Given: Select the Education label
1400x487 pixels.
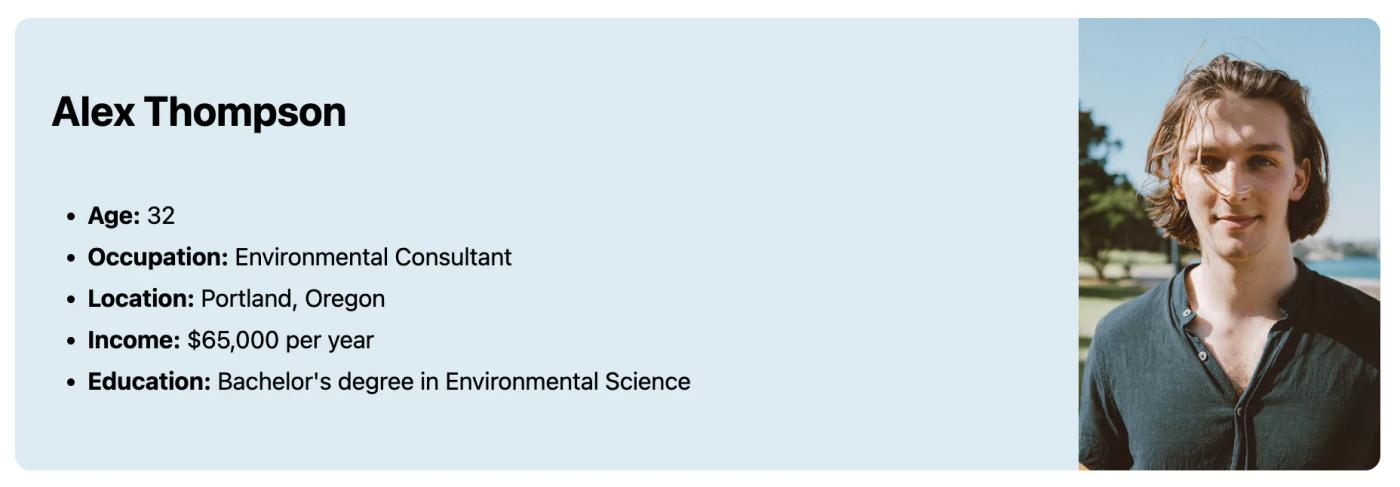Looking at the screenshot, I should [x=150, y=381].
